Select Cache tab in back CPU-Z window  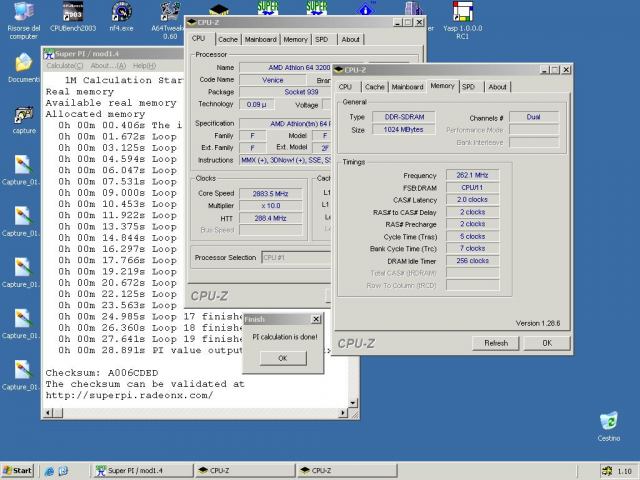tap(227, 40)
